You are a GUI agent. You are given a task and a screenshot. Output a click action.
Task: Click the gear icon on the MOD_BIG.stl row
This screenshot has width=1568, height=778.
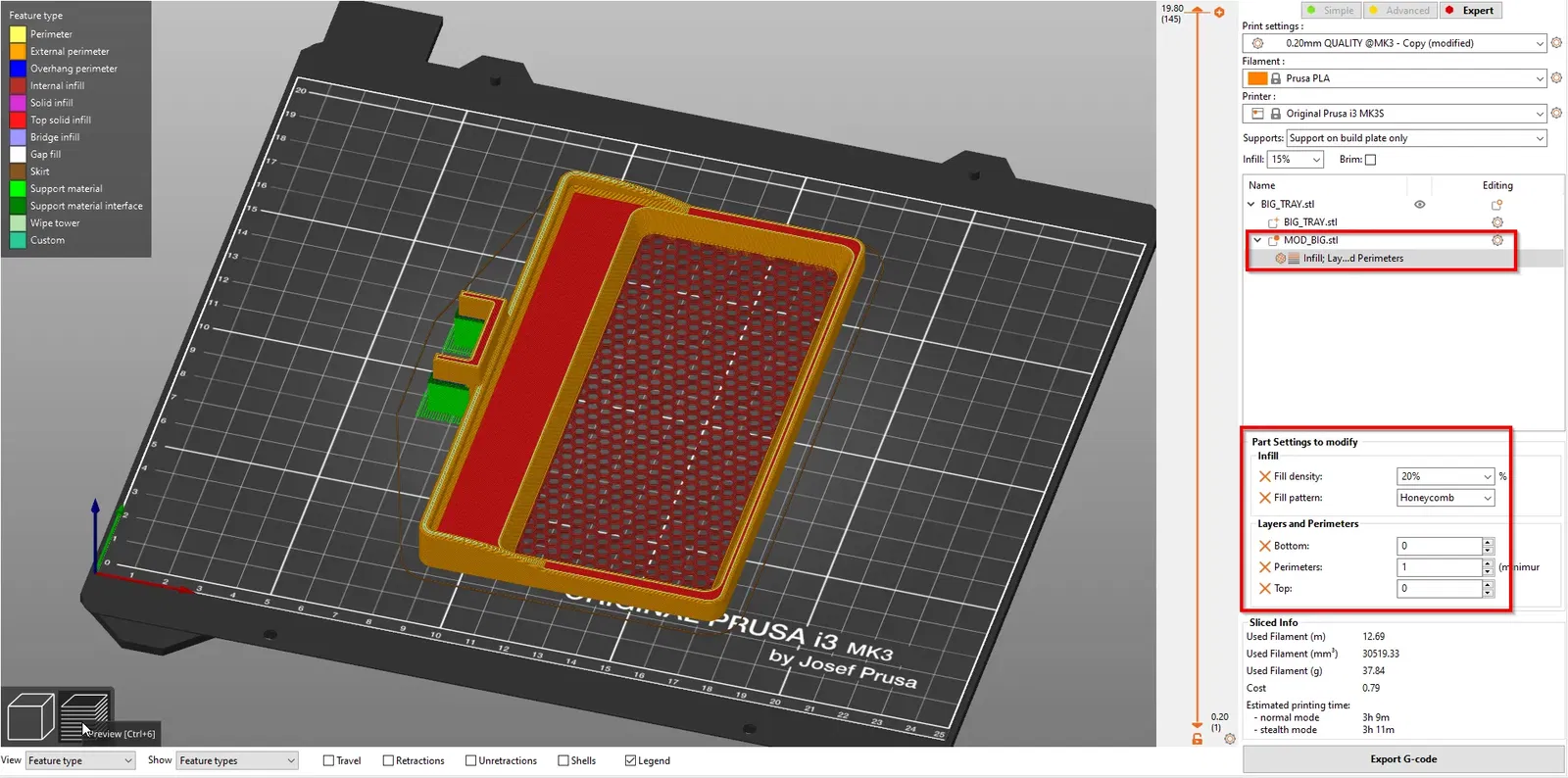pos(1496,240)
